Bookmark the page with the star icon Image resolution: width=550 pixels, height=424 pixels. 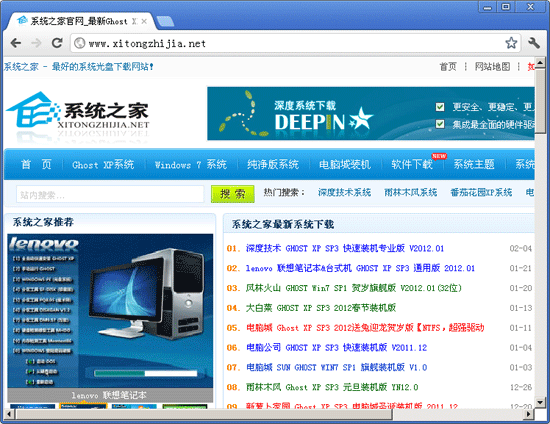coord(511,43)
